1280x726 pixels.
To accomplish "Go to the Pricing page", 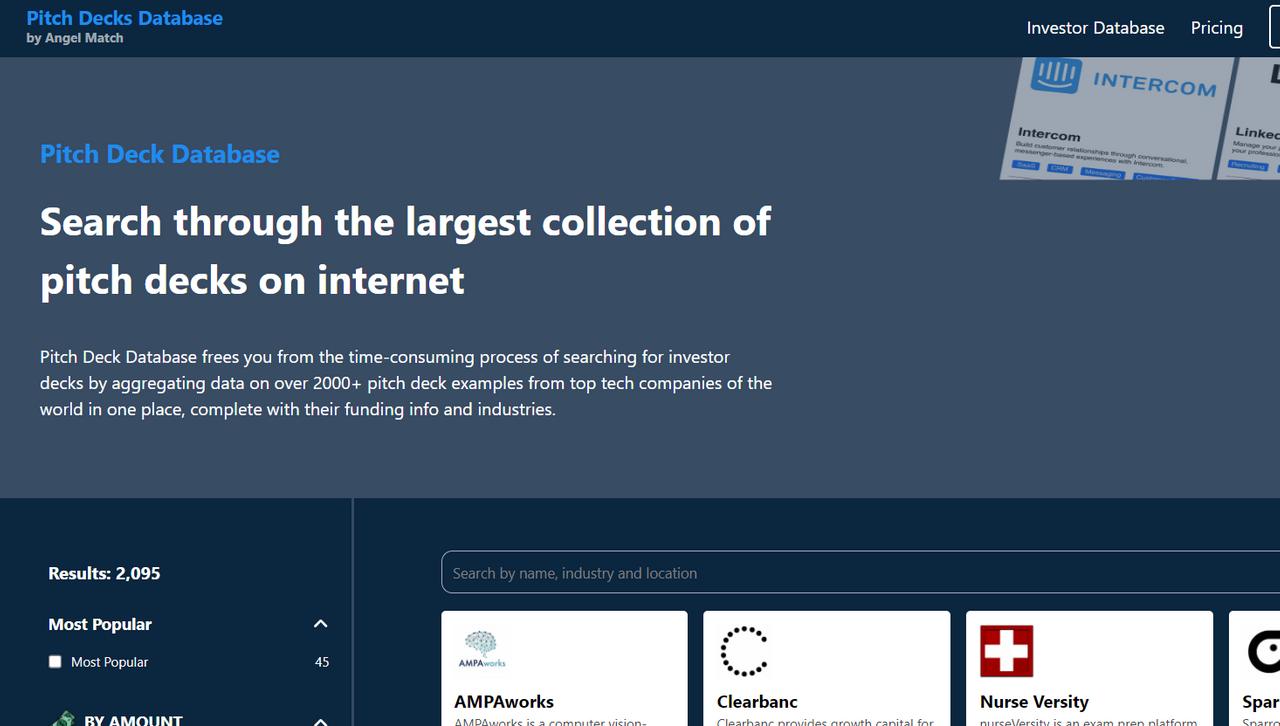I will [1216, 28].
